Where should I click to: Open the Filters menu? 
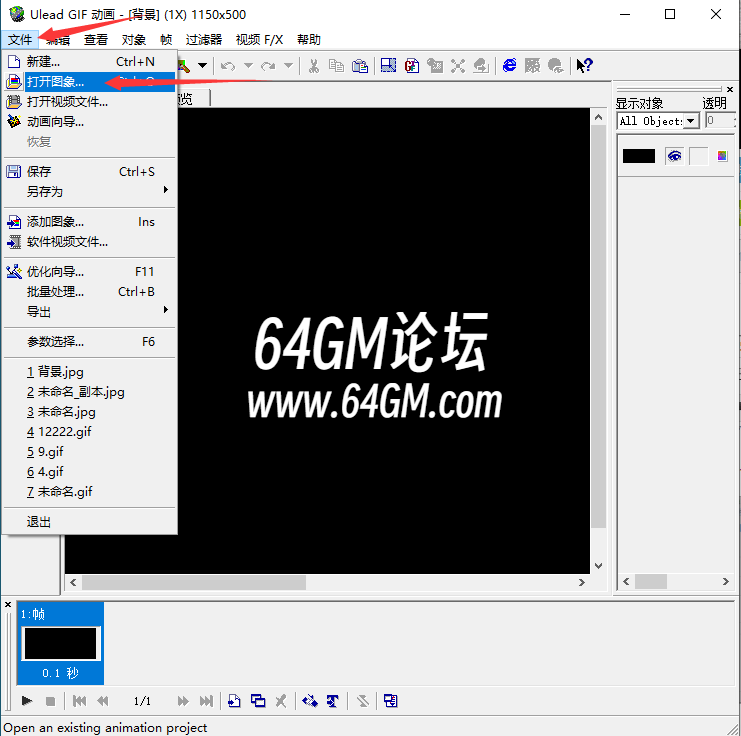[x=204, y=40]
